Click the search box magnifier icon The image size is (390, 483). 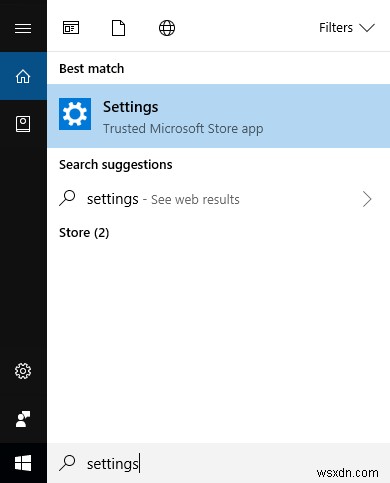67,463
